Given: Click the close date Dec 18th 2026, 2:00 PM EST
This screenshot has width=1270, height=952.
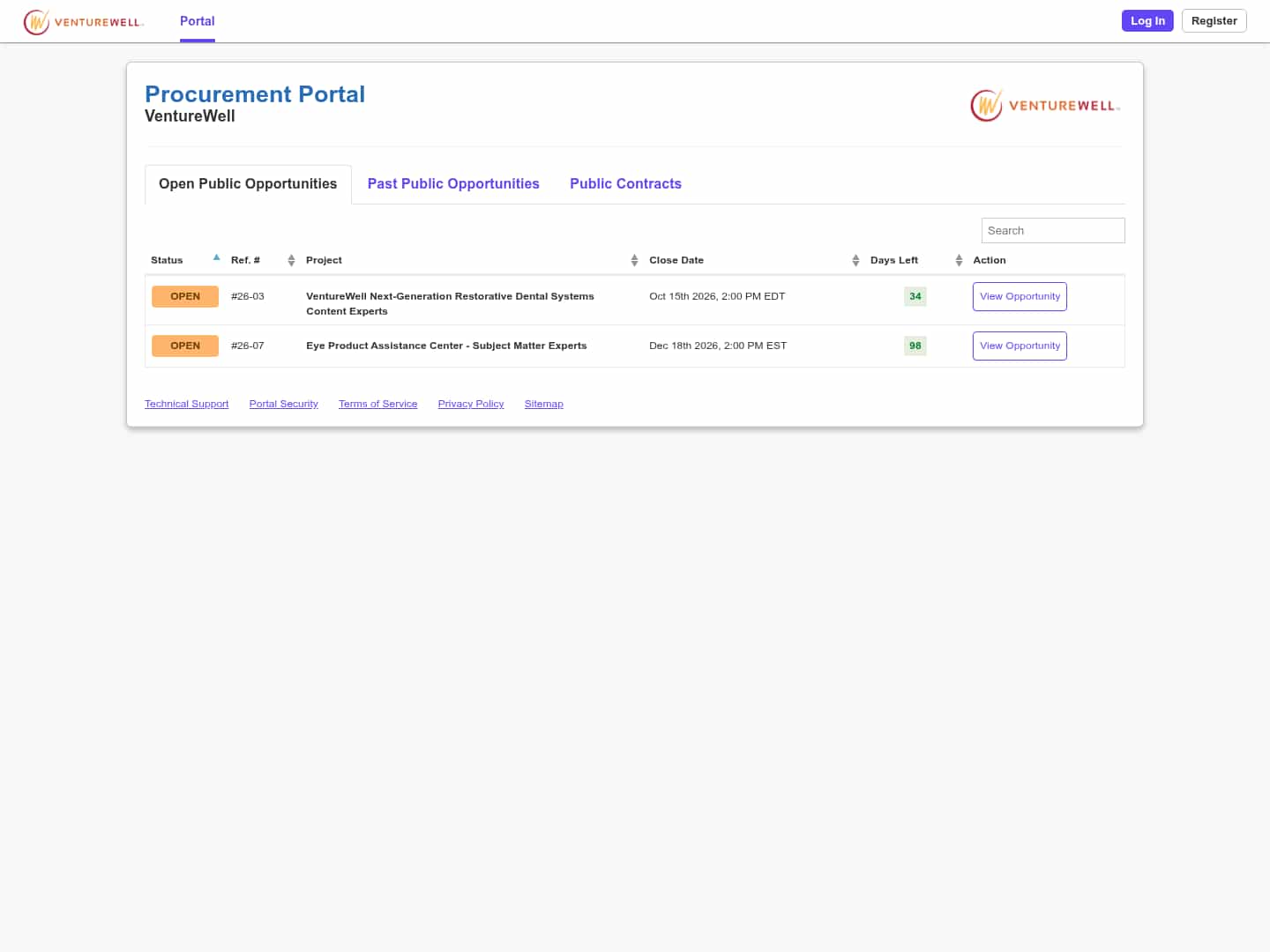Looking at the screenshot, I should pyautogui.click(x=718, y=346).
